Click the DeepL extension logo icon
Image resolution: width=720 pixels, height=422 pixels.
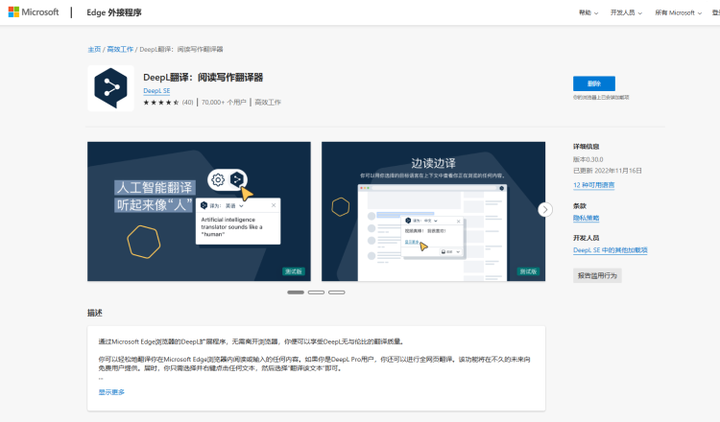tap(111, 88)
